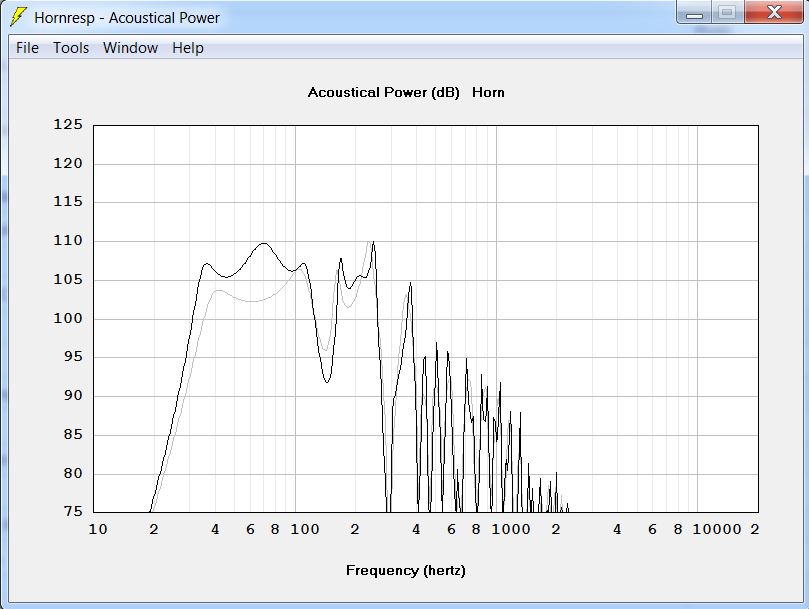Click the black curve peak near 70 Hz
The width and height of the screenshot is (809, 609).
point(264,244)
